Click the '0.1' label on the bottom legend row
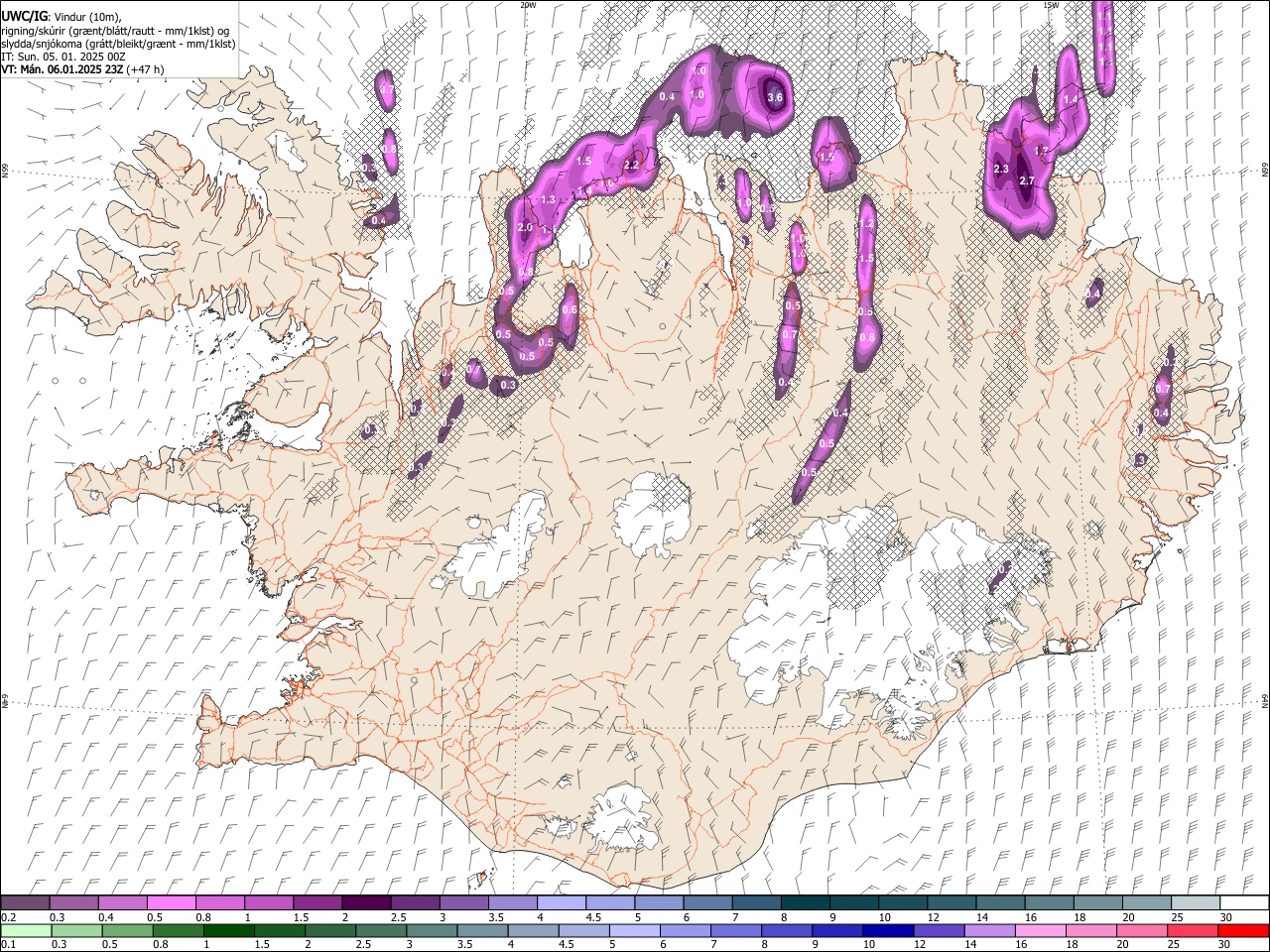This screenshot has height=952, width=1270. coord(8,945)
